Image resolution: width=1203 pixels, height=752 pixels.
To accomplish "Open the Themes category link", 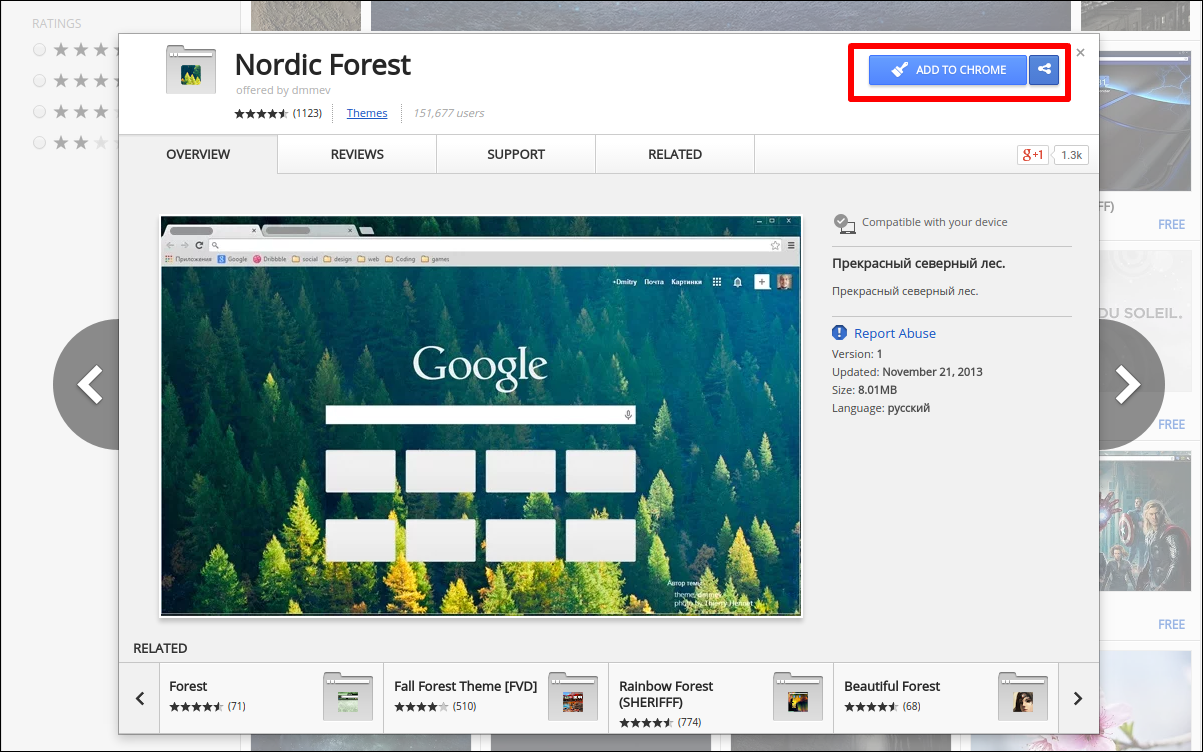I will click(367, 113).
